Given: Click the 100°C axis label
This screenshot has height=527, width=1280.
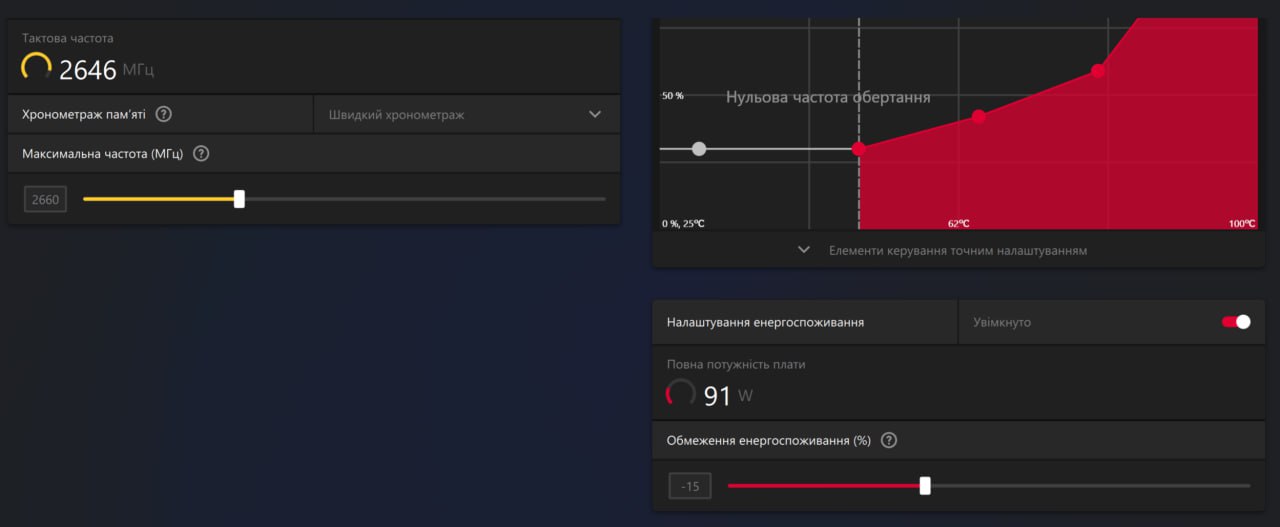Looking at the screenshot, I should [1242, 224].
